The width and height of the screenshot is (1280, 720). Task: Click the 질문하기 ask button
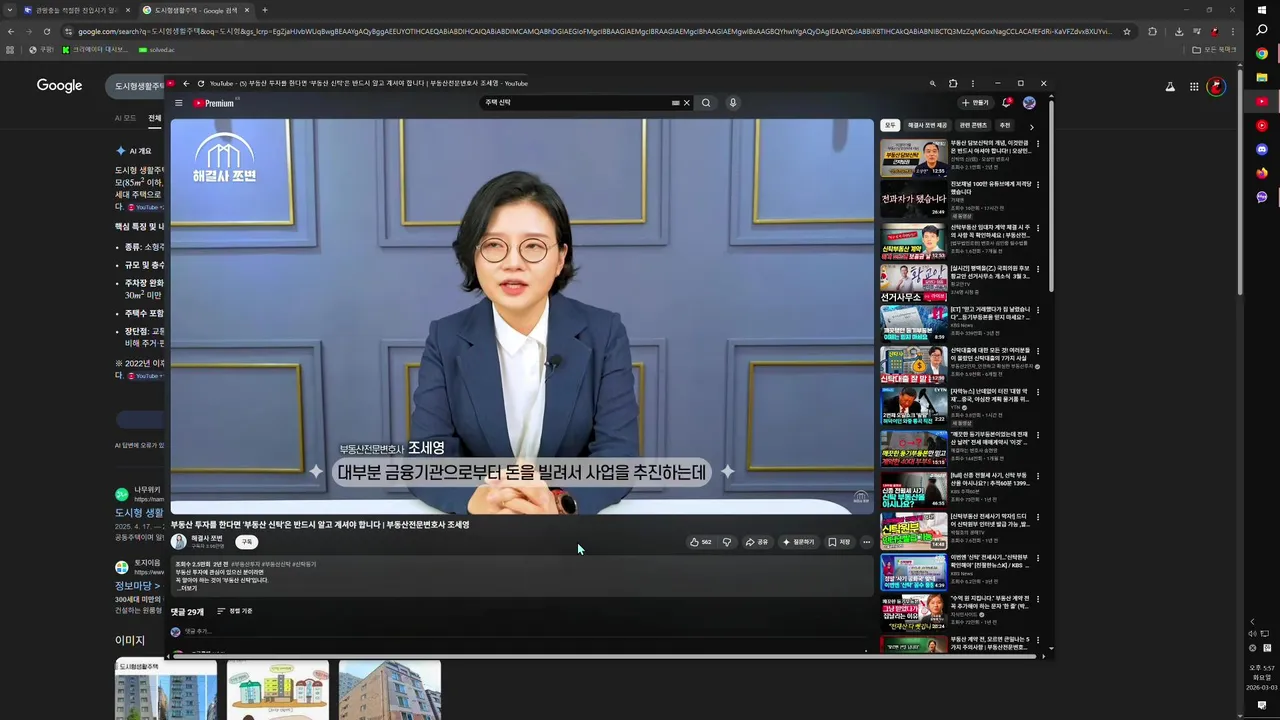tap(799, 542)
